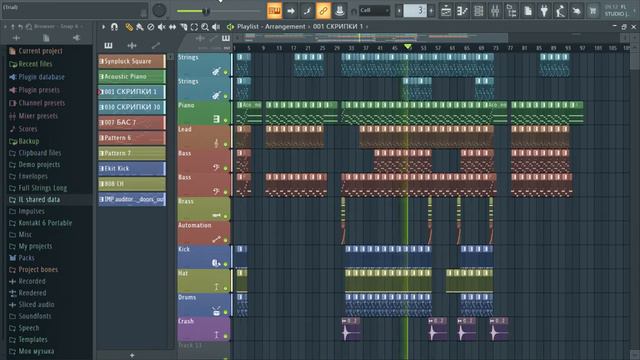640x360 pixels.
Task: Add new pattern with plus button
Action: click(132, 355)
